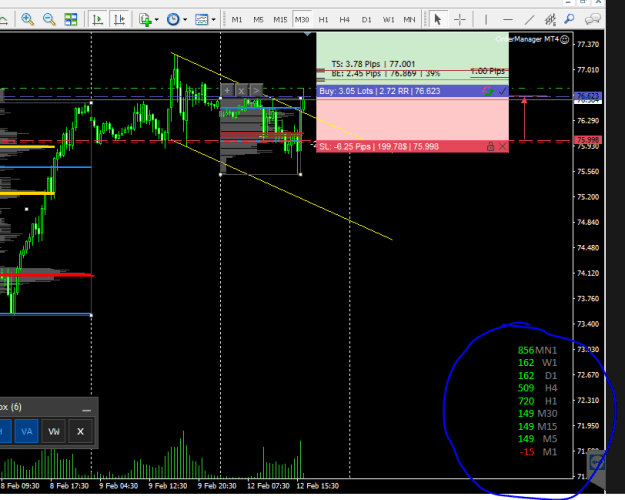The width and height of the screenshot is (625, 500).
Task: Click the plus button above volume profile
Action: pyautogui.click(x=227, y=91)
